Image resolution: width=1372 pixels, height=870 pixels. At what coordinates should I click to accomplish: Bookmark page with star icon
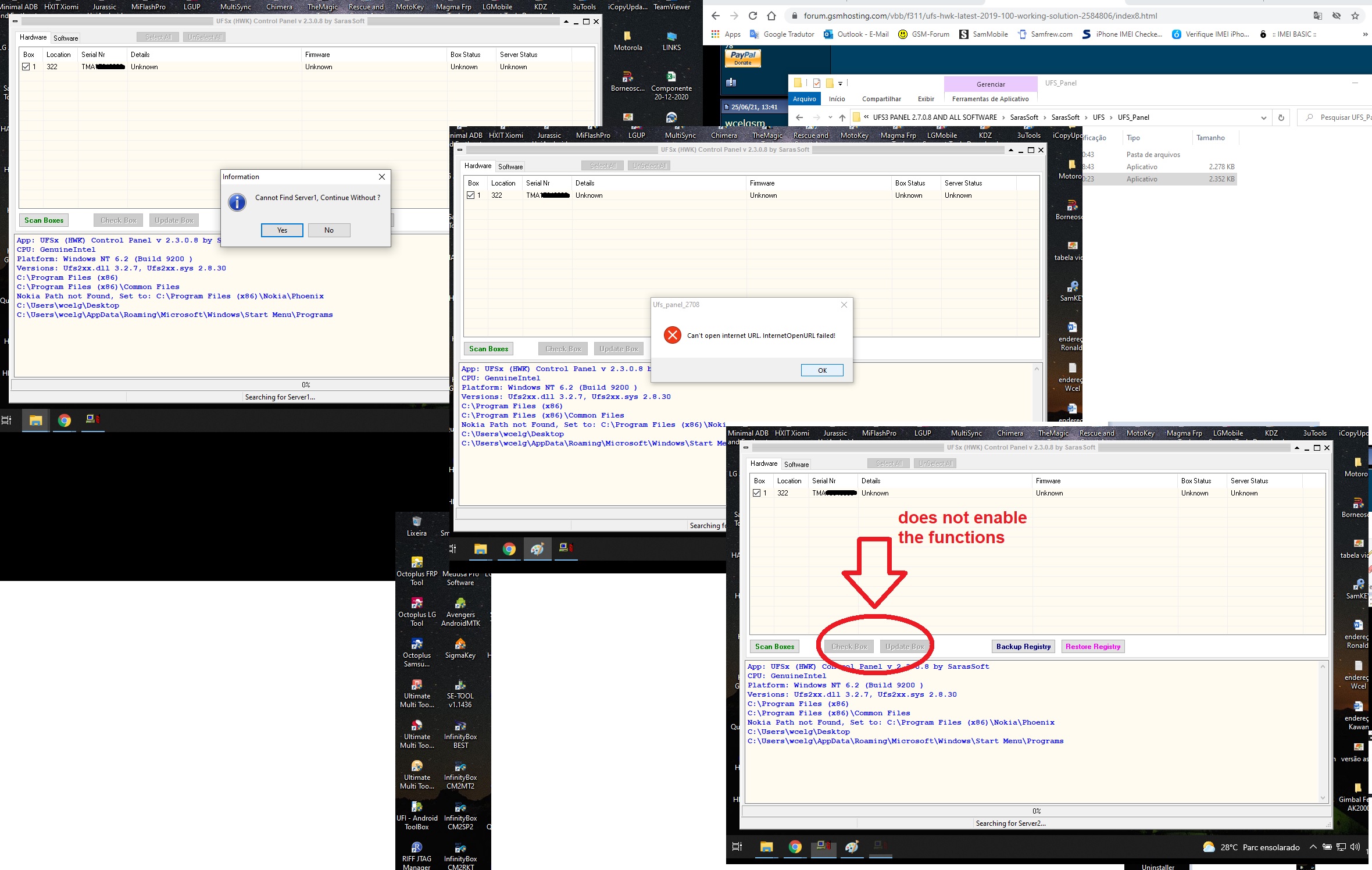(x=1355, y=16)
